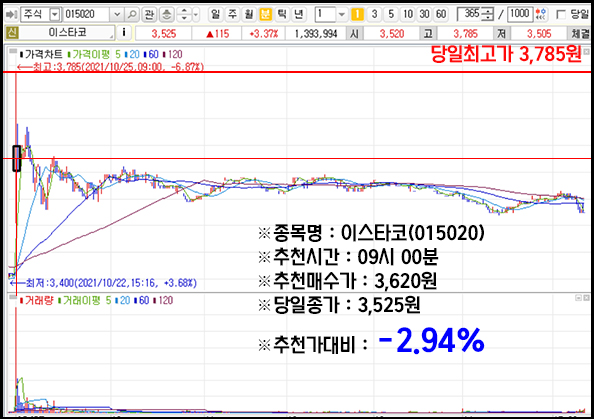Screen dimensions: 594x419
Task: Click the arrow link icon before 주식
Action: [11, 14]
